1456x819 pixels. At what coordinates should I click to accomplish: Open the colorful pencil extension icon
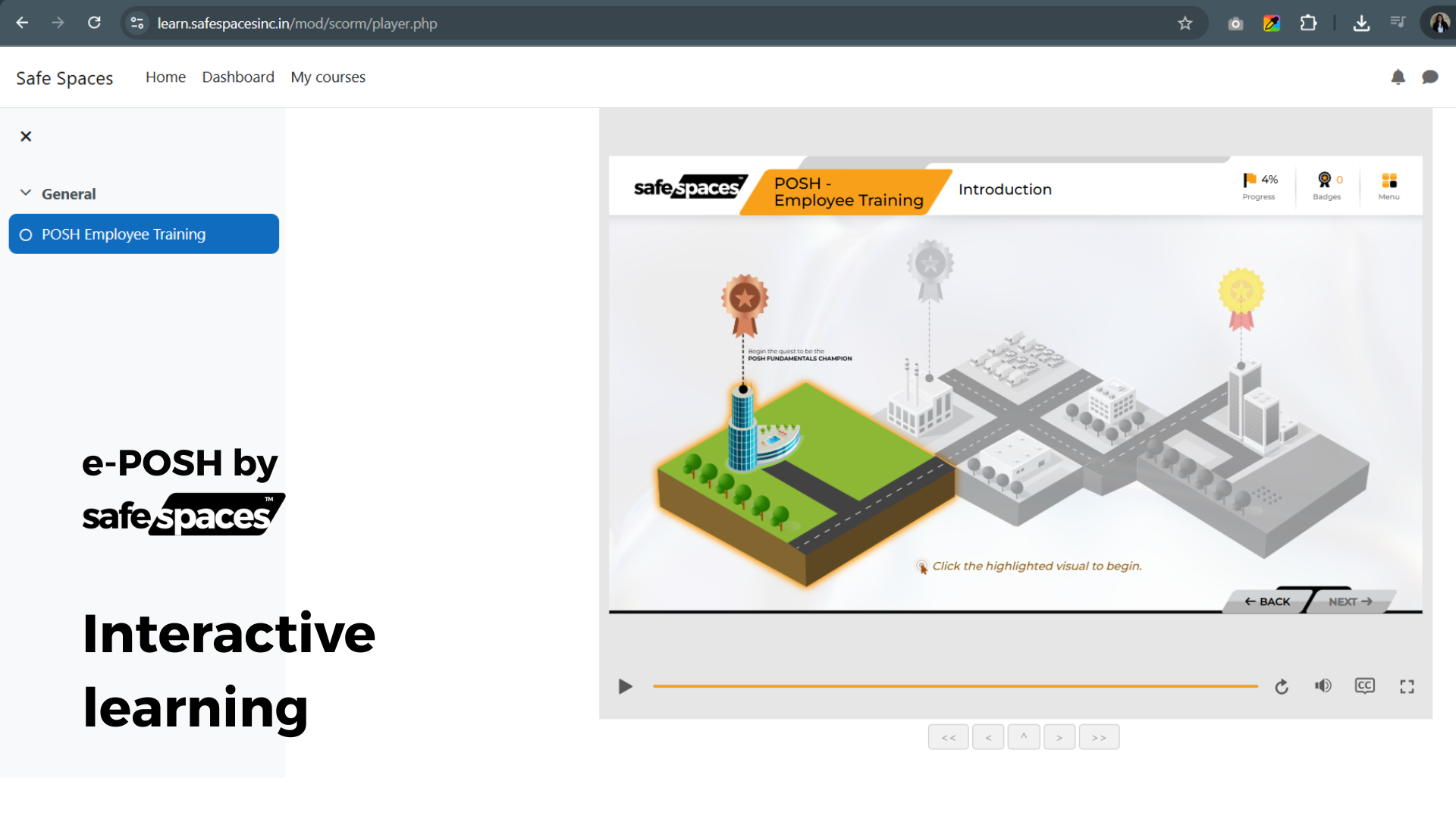(1272, 24)
